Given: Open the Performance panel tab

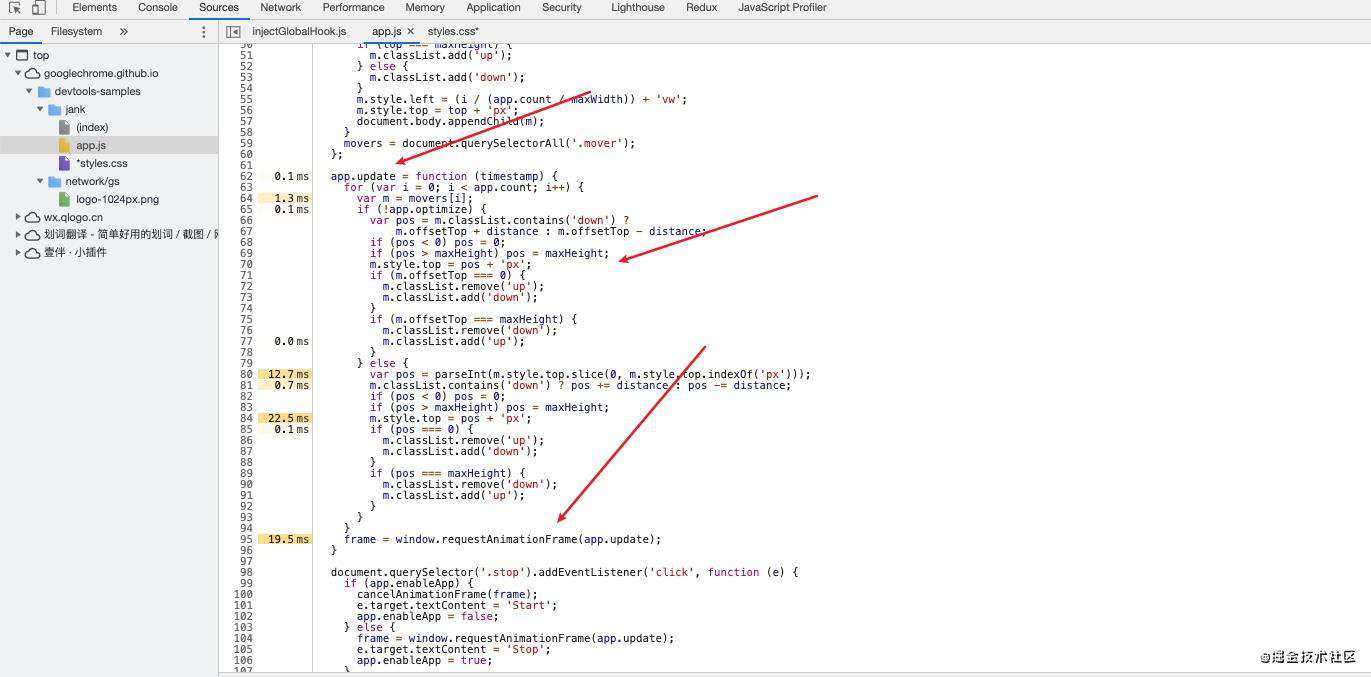Looking at the screenshot, I should (354, 8).
